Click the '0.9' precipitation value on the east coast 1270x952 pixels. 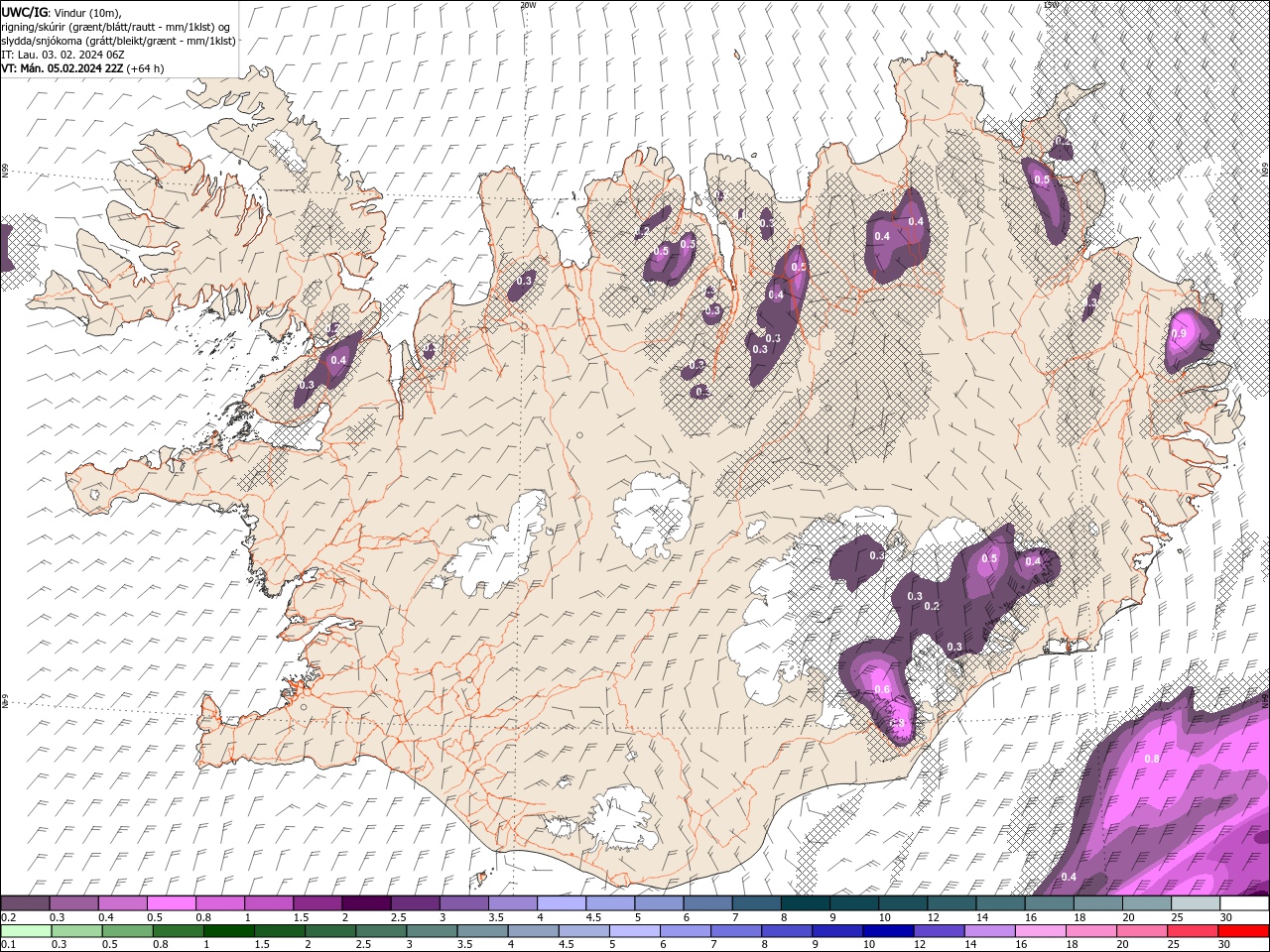1179,334
